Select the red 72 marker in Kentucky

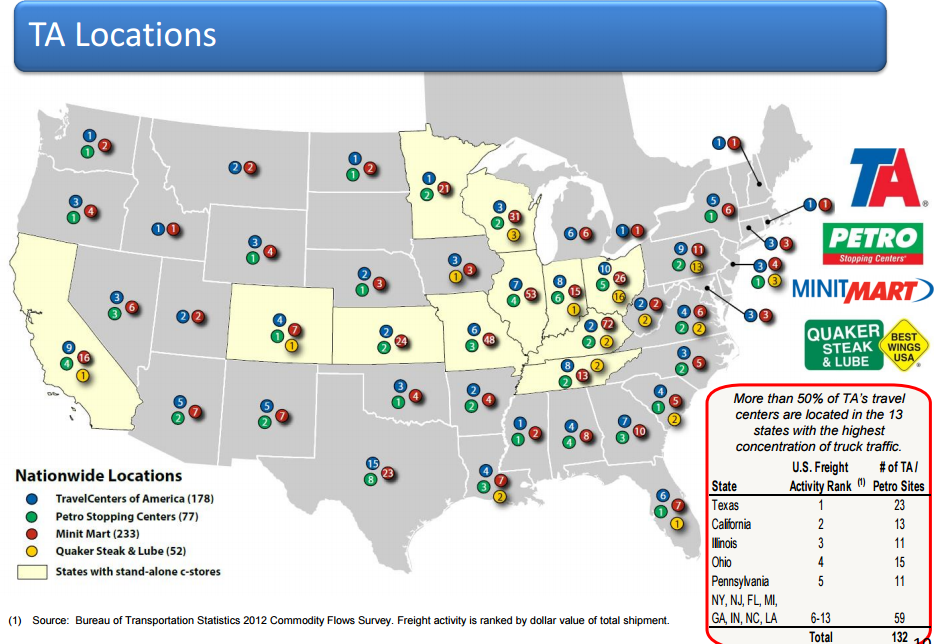point(608,324)
